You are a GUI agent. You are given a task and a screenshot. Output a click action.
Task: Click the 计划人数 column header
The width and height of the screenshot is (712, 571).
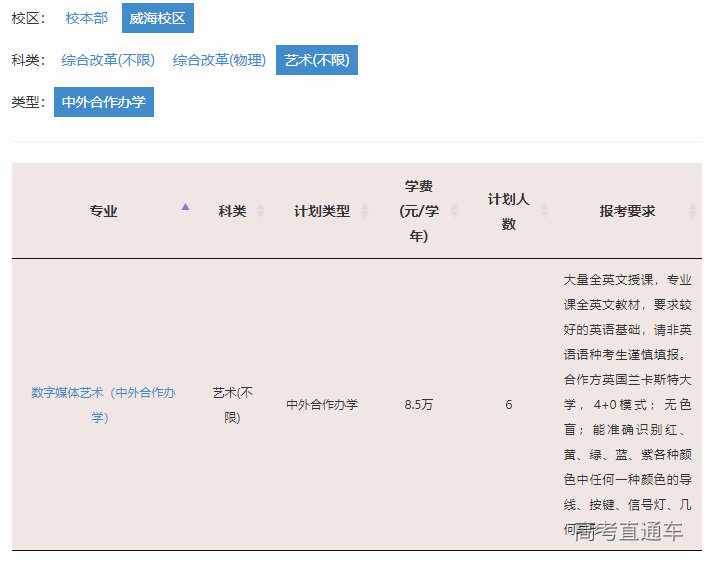tap(509, 211)
